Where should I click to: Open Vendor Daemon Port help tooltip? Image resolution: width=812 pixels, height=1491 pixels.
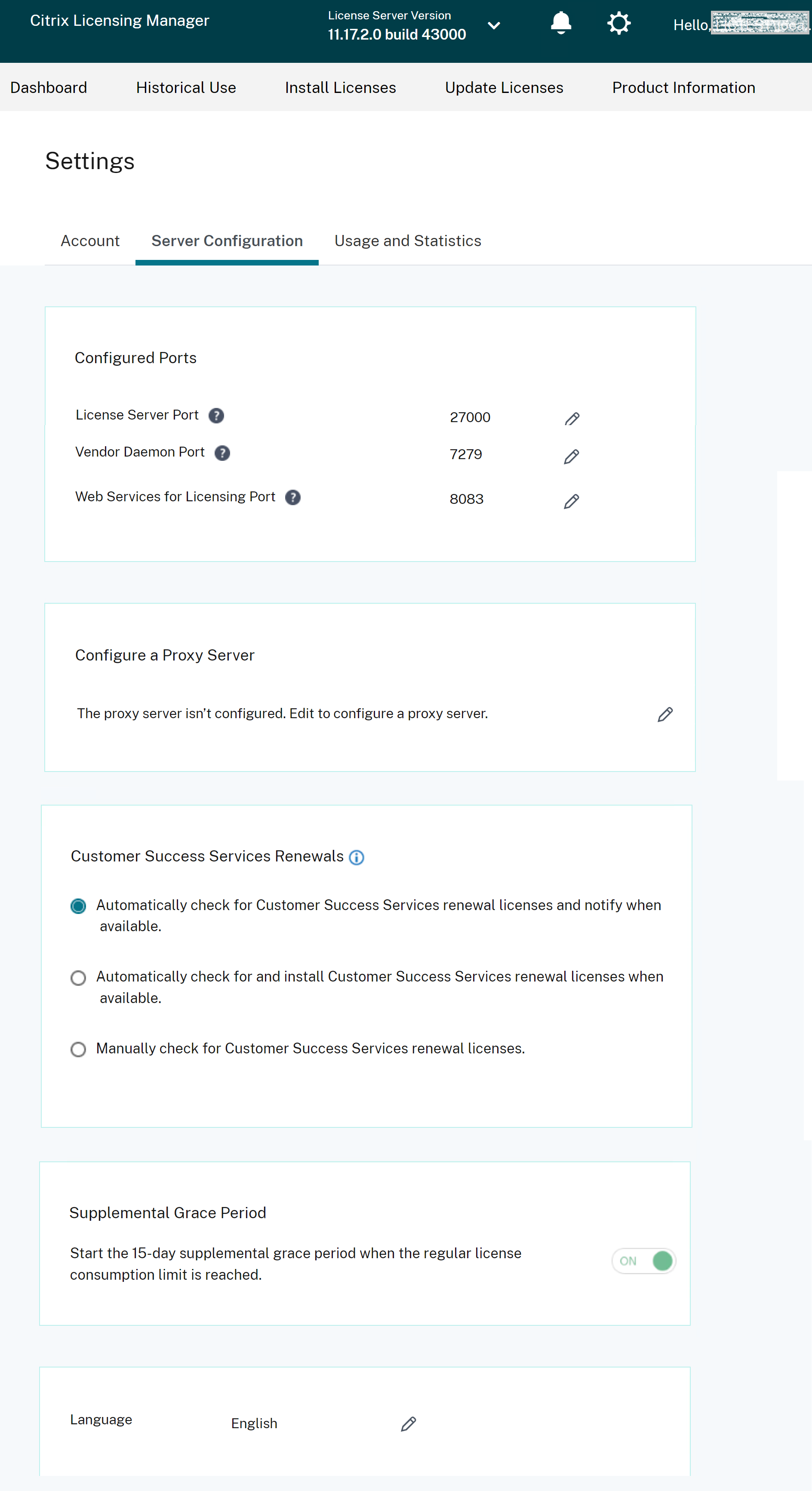point(223,453)
